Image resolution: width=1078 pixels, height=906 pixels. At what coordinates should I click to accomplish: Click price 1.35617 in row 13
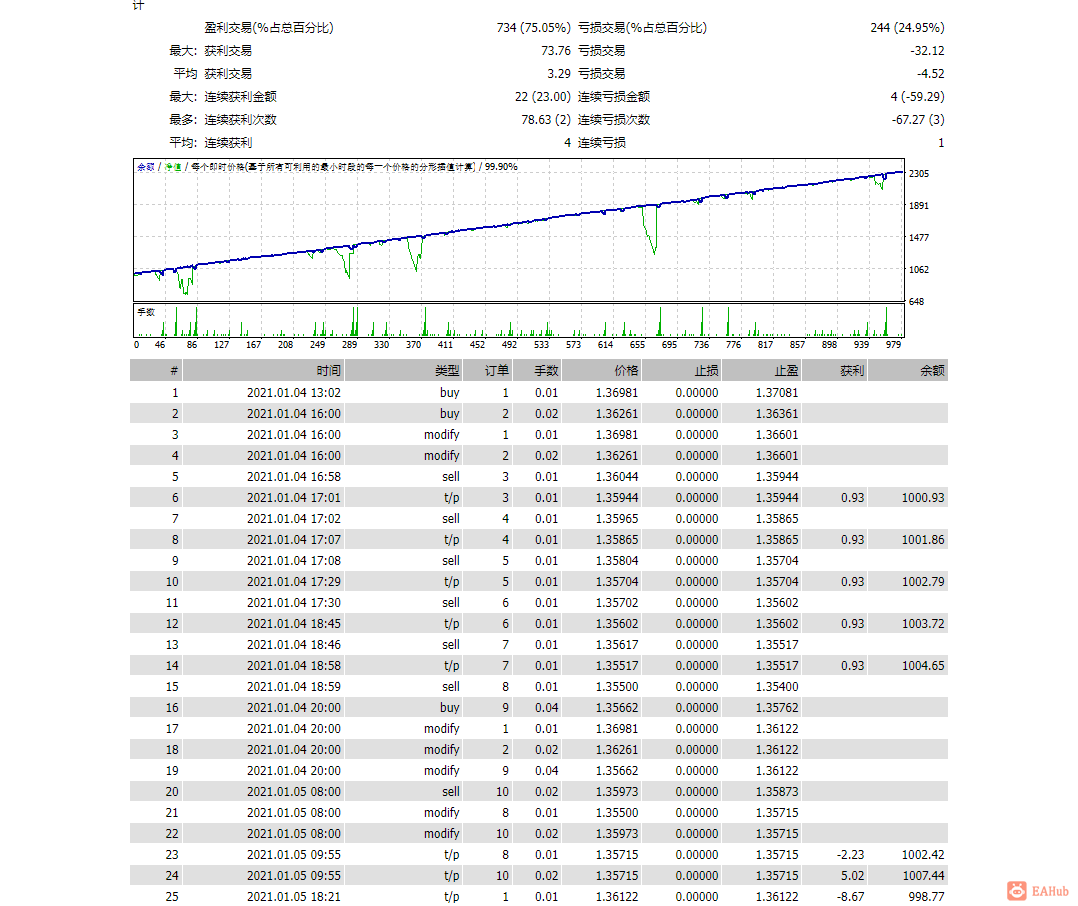pyautogui.click(x=617, y=645)
